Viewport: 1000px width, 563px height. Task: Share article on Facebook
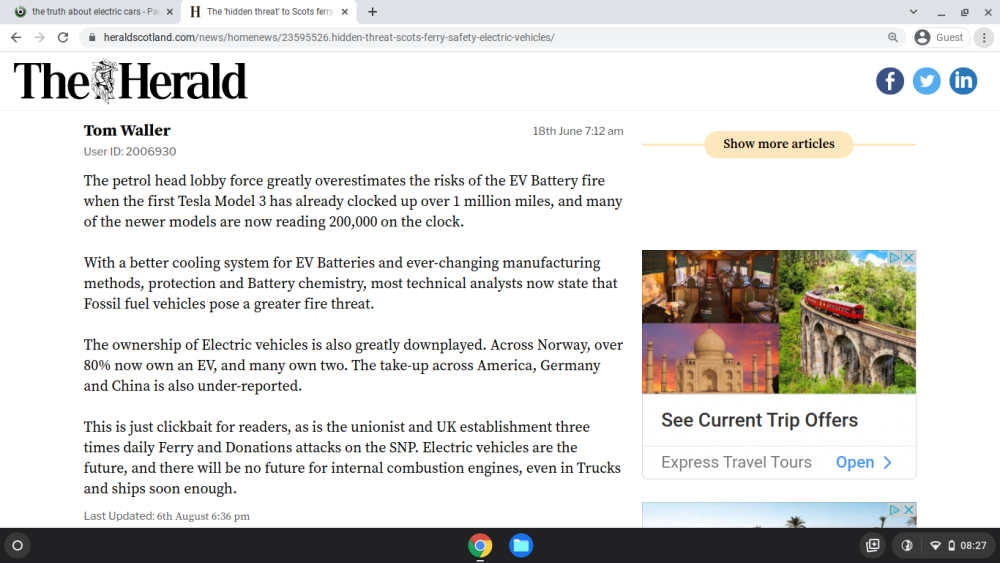point(890,81)
